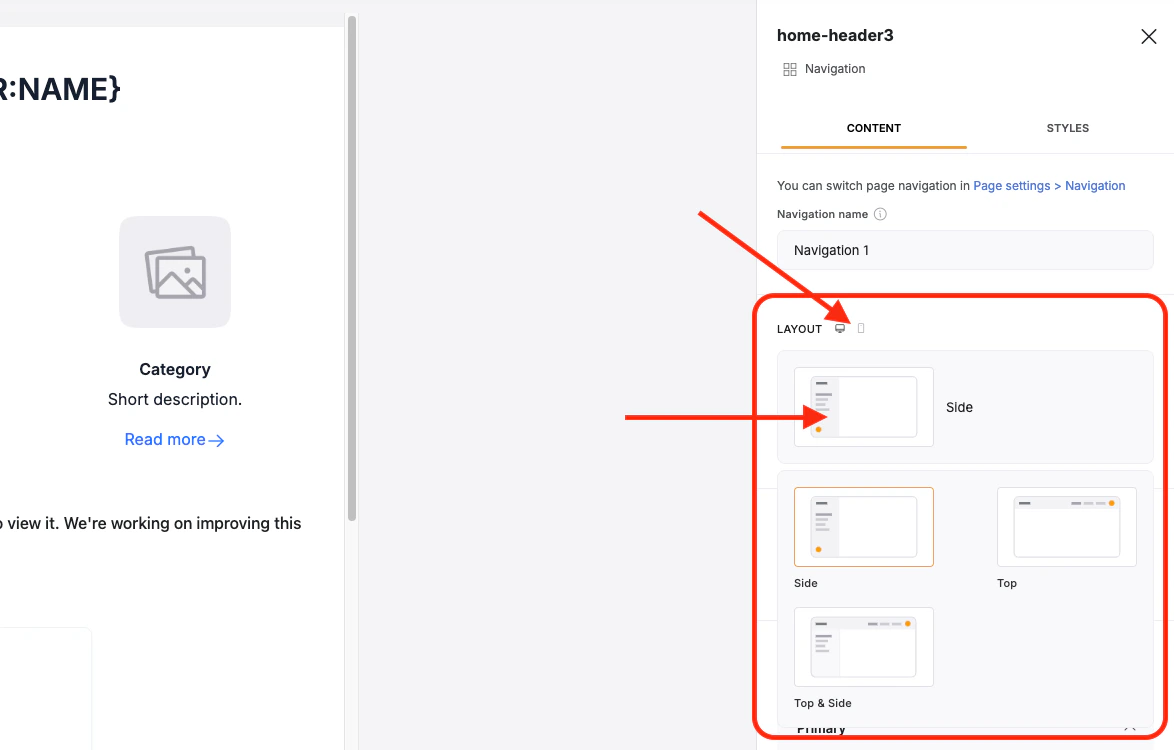Click the LAYOUT section label
This screenshot has width=1174, height=750.
coord(799,329)
